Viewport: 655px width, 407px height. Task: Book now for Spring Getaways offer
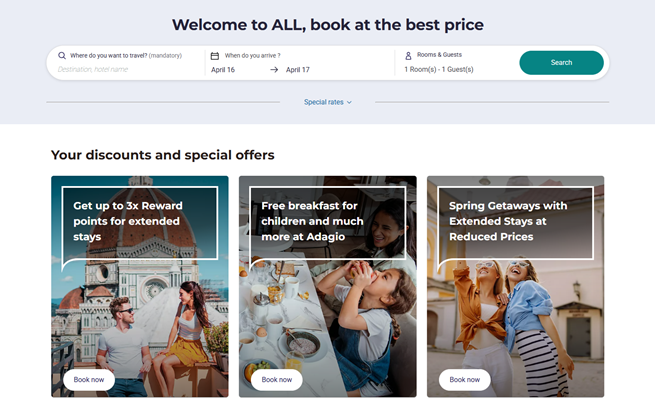click(465, 380)
